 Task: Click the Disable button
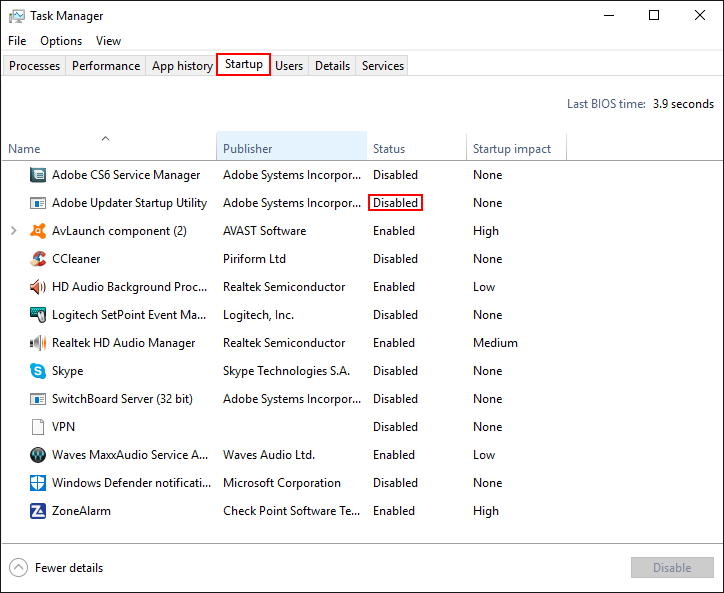click(672, 568)
